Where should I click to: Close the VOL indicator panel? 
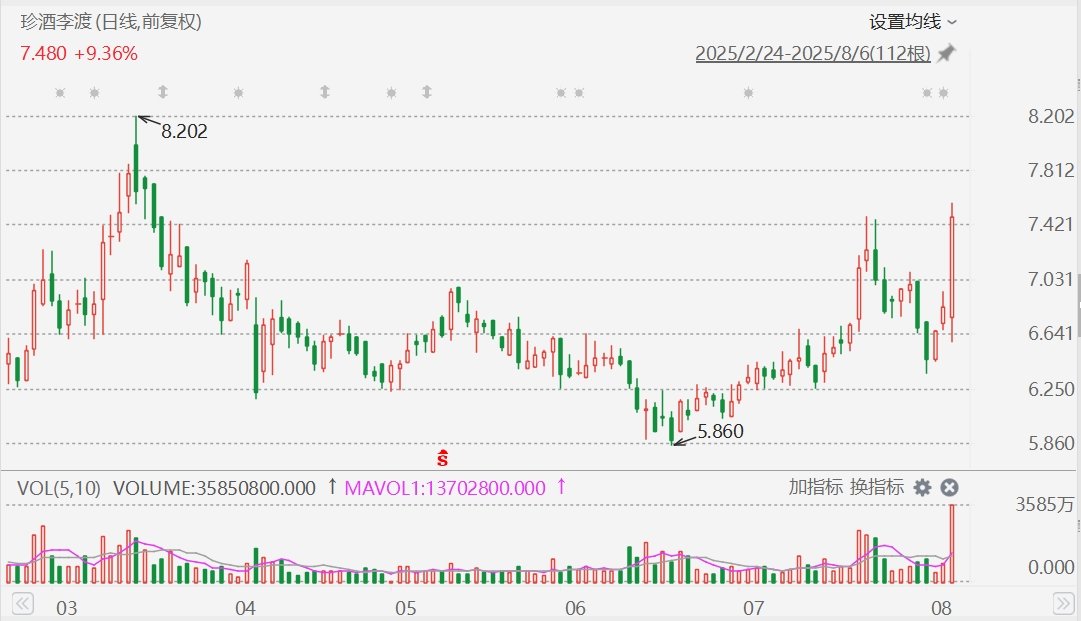pos(949,488)
